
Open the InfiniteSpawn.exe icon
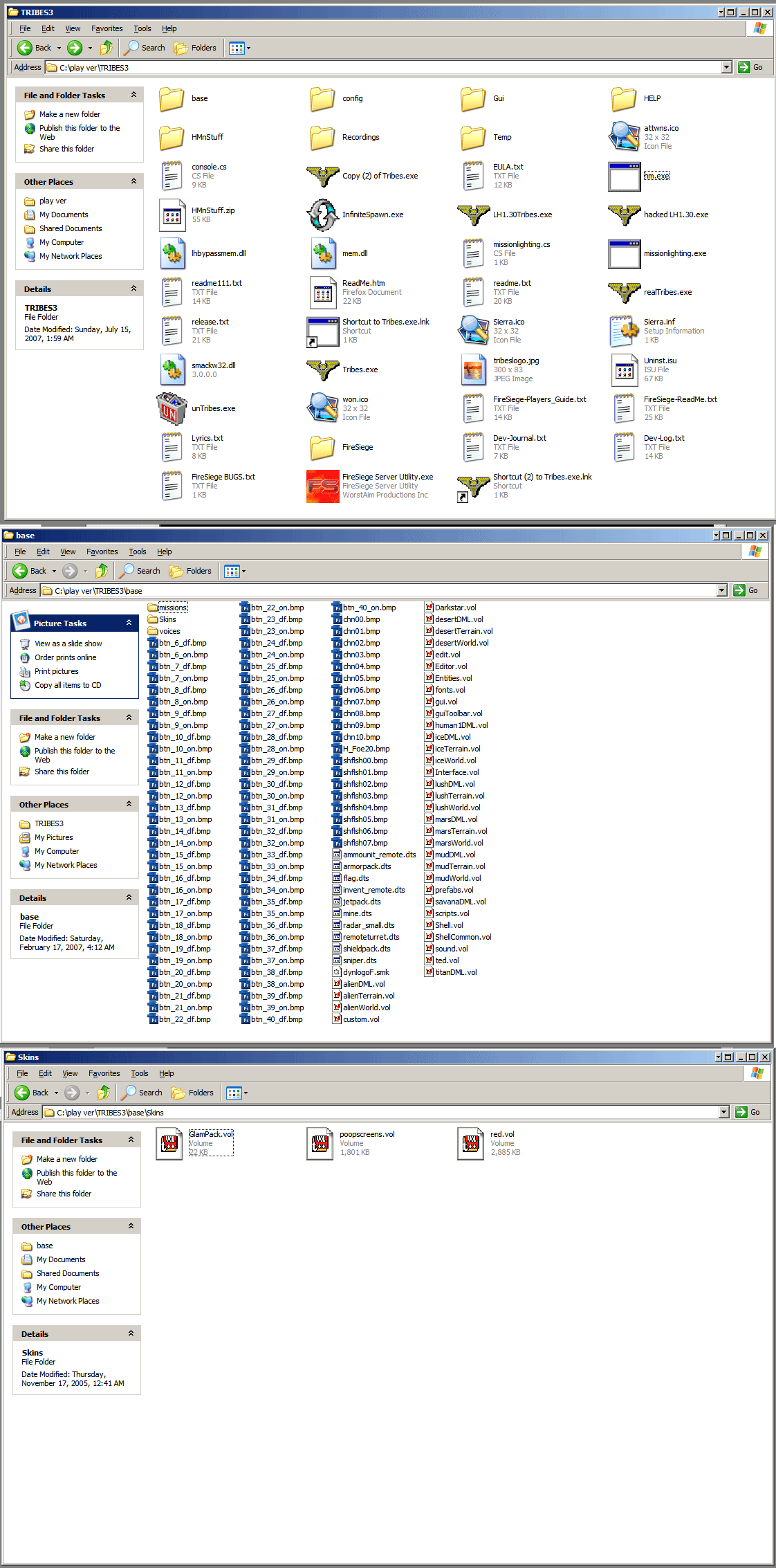click(322, 215)
